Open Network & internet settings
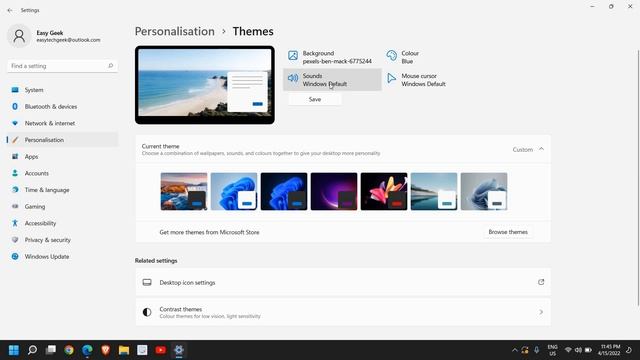Image resolution: width=640 pixels, height=360 pixels. point(62,123)
